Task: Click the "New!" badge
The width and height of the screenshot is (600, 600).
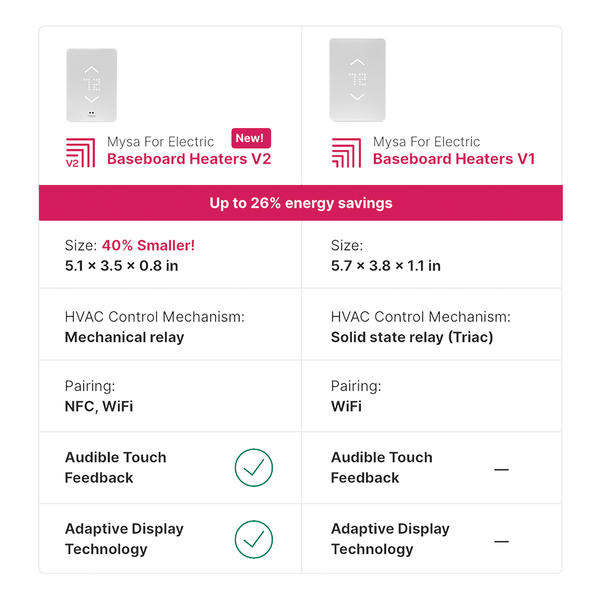Action: 250,138
